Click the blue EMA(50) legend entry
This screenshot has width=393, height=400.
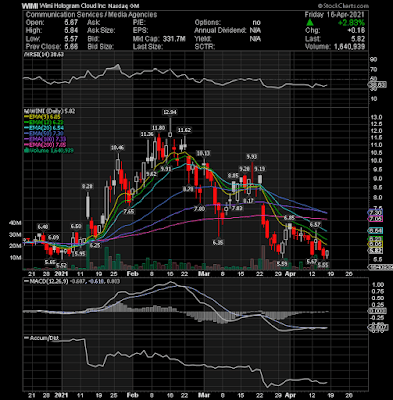click(x=45, y=133)
